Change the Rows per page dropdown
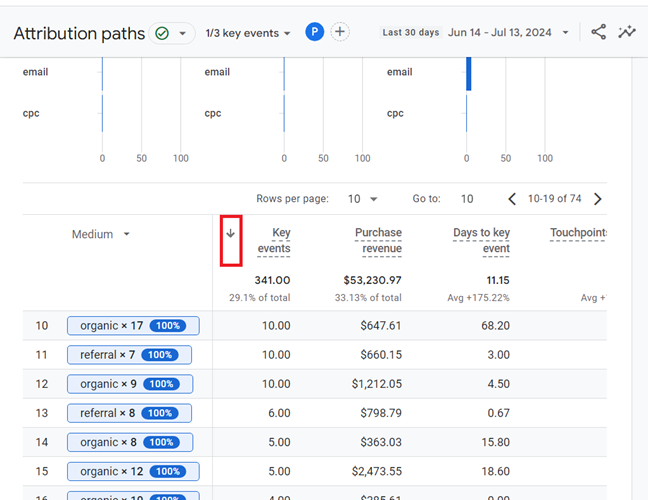 [362, 199]
